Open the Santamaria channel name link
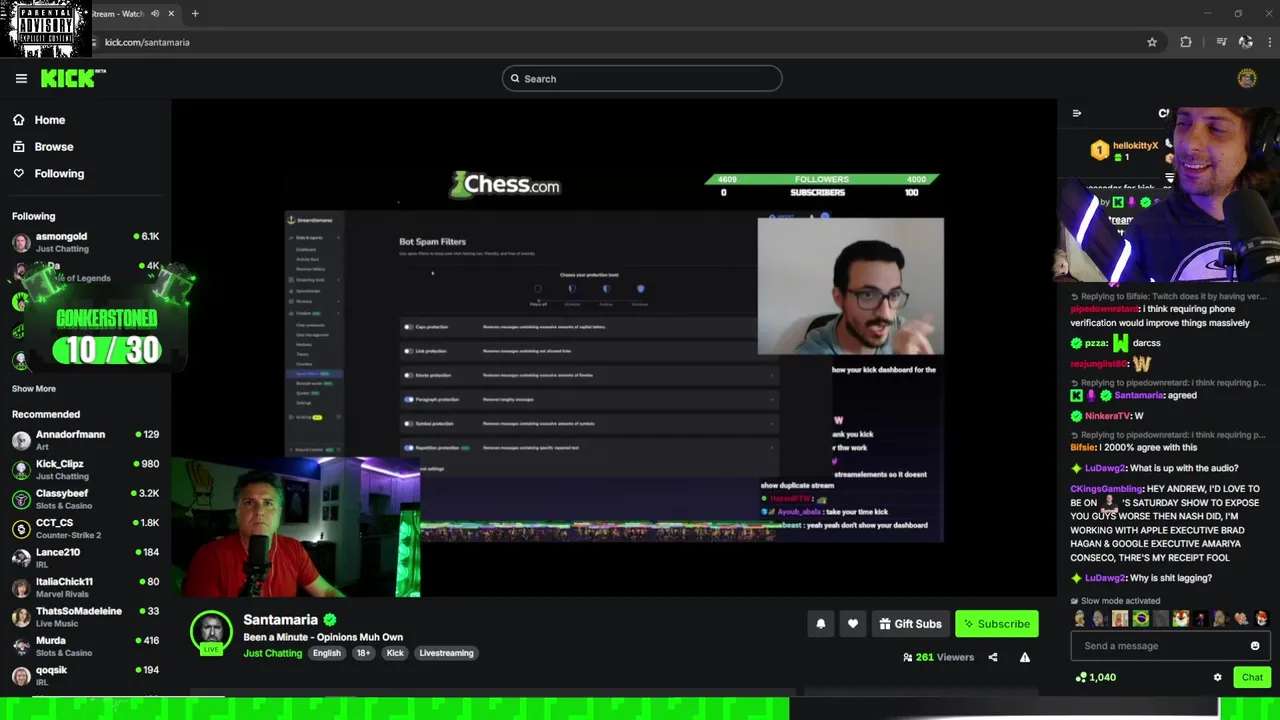The height and width of the screenshot is (720, 1280). [x=280, y=620]
